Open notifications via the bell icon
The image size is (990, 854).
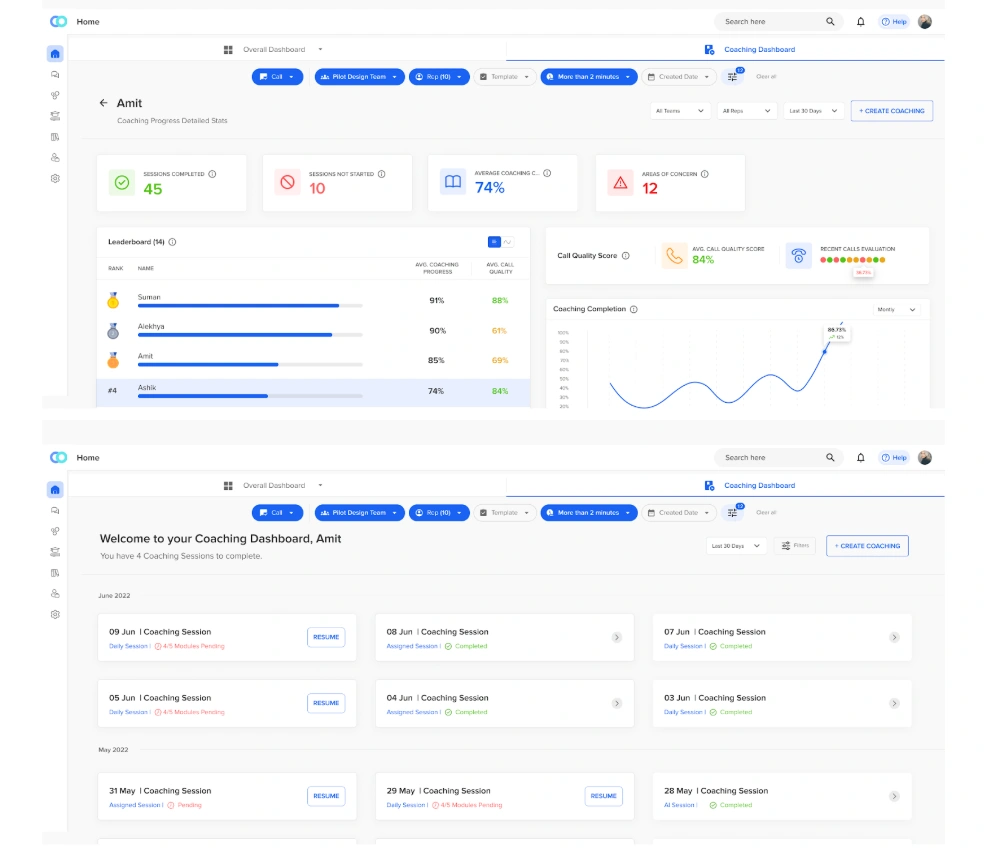point(860,20)
